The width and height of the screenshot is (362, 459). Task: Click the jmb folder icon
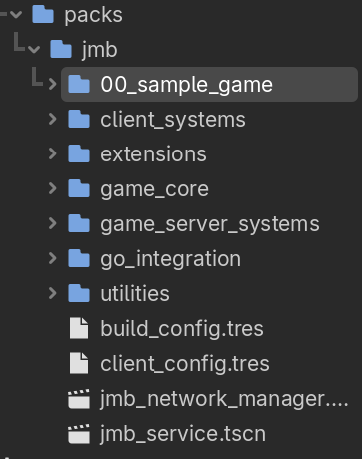click(x=61, y=49)
